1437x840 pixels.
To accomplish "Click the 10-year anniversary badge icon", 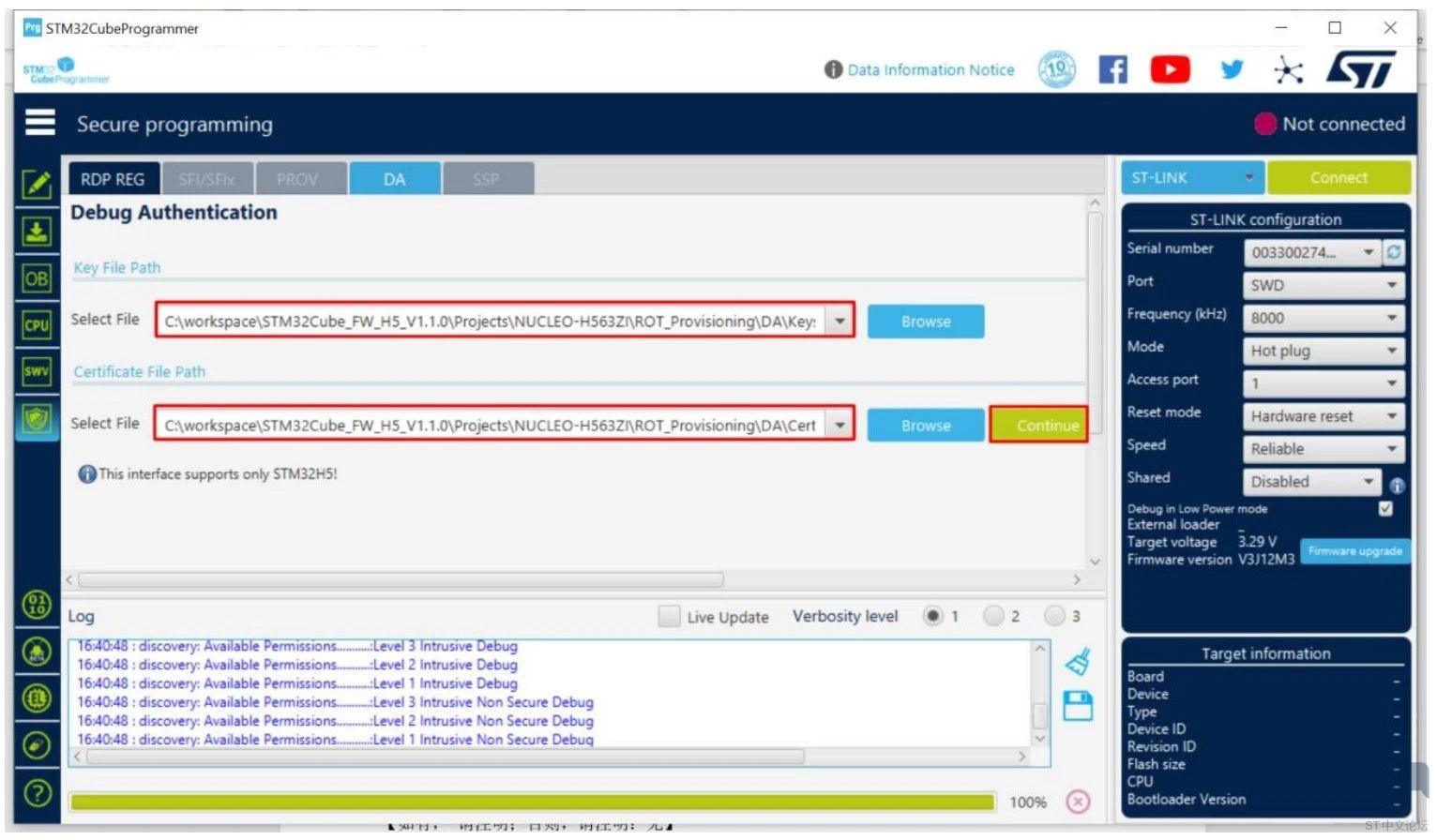I will [1056, 69].
